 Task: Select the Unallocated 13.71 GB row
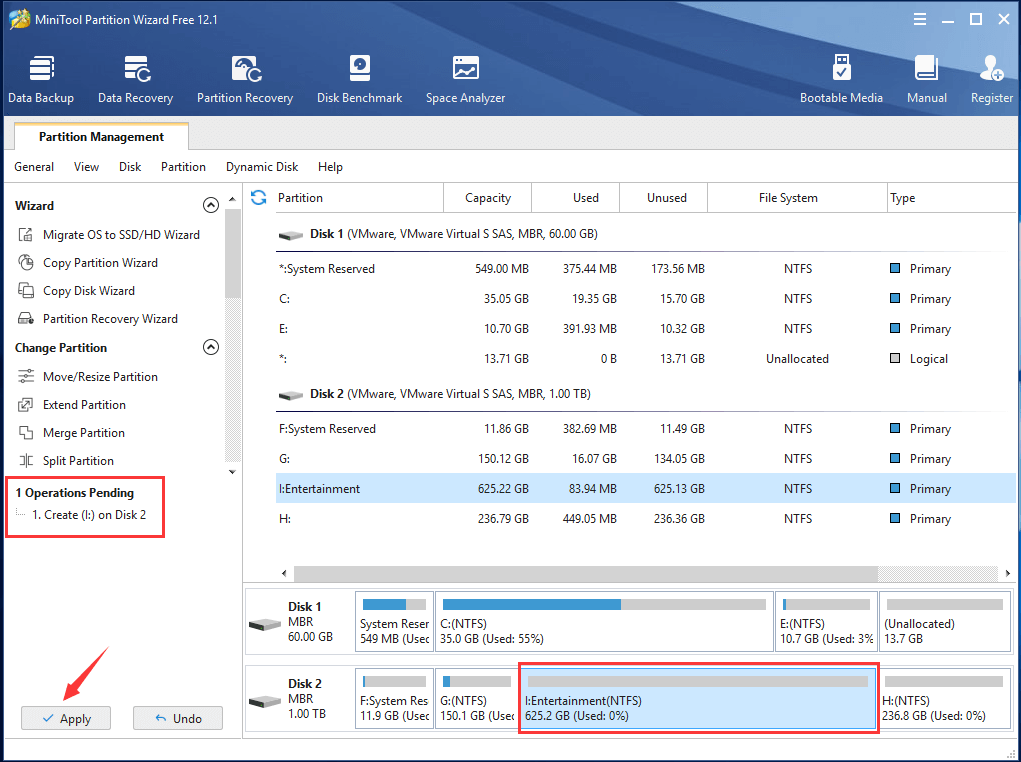tap(645, 359)
